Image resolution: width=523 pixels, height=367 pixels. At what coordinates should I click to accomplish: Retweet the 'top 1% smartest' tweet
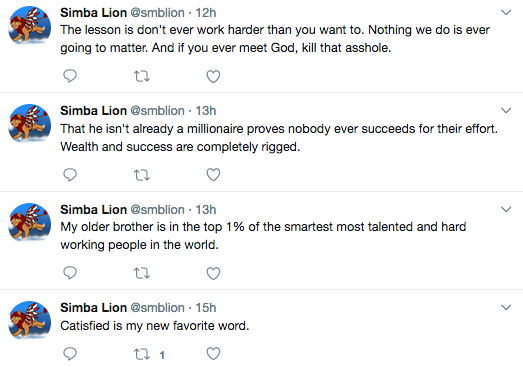pos(142,273)
